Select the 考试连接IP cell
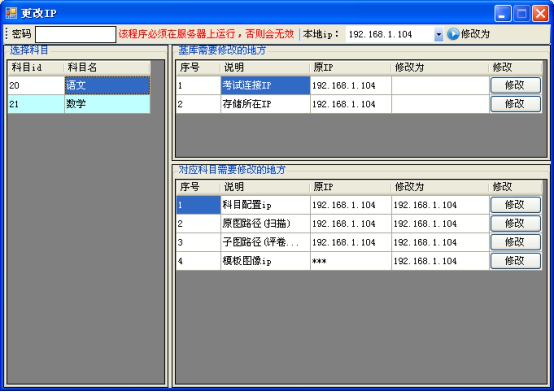 pyautogui.click(x=265, y=85)
